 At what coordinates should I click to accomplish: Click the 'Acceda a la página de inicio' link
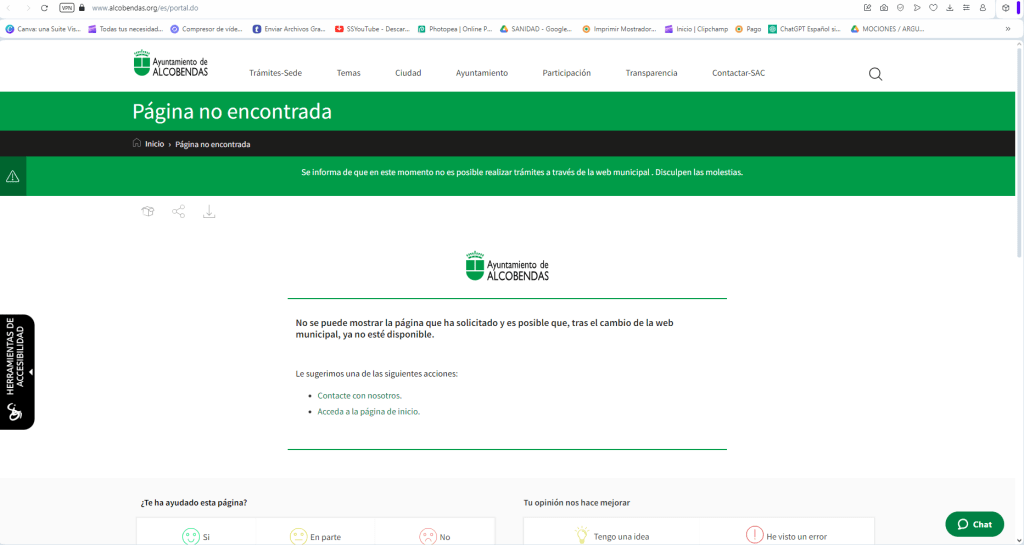(x=368, y=411)
